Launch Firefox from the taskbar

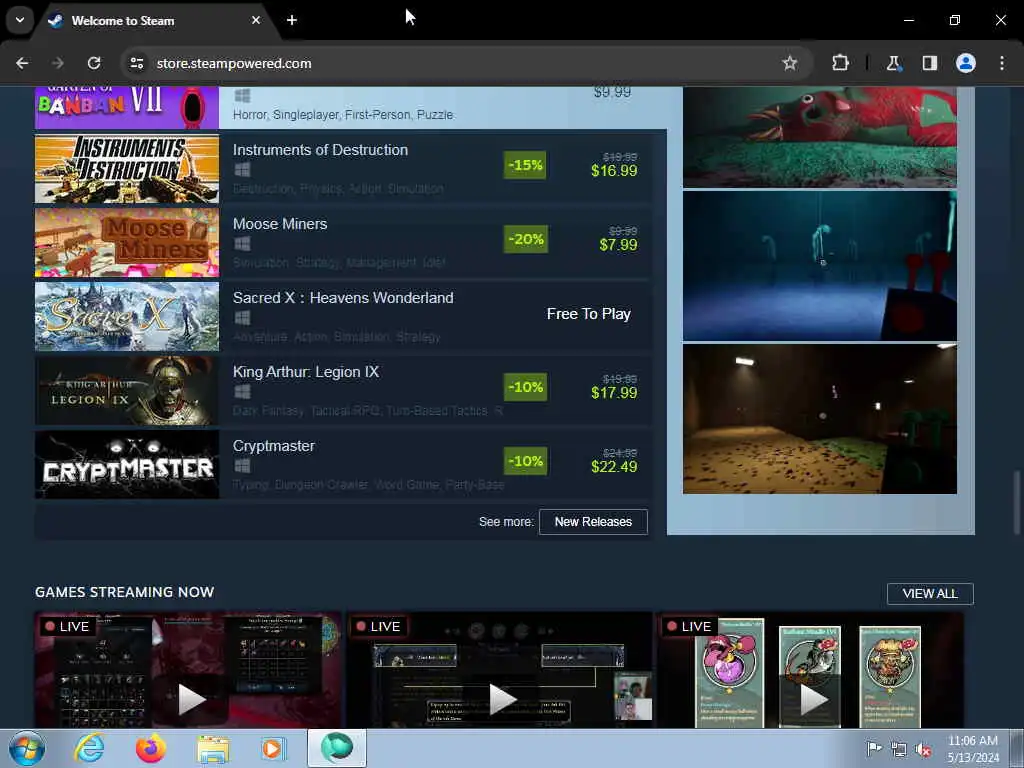pos(150,748)
